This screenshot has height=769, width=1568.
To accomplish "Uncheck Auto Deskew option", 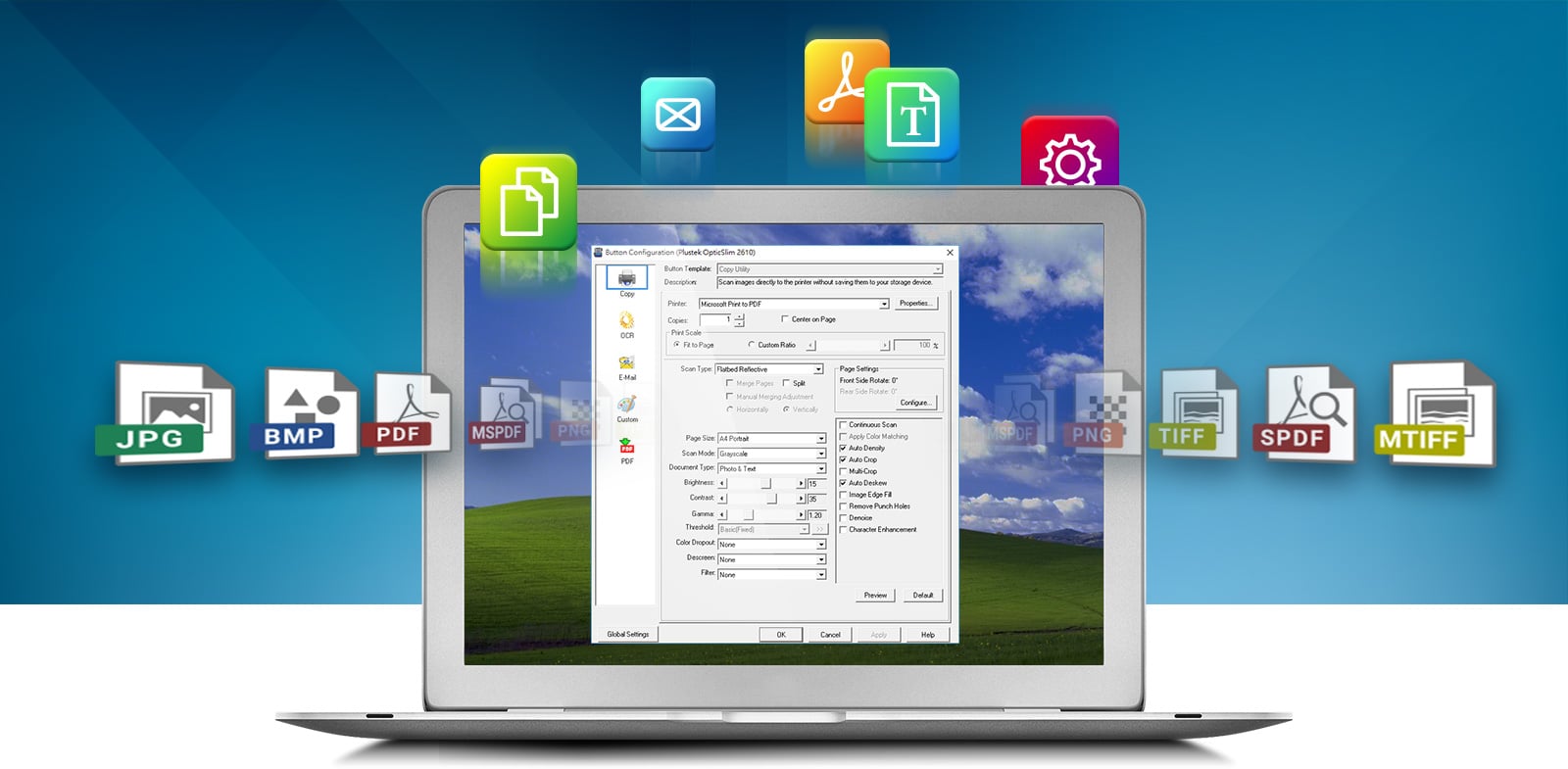I will click(843, 483).
